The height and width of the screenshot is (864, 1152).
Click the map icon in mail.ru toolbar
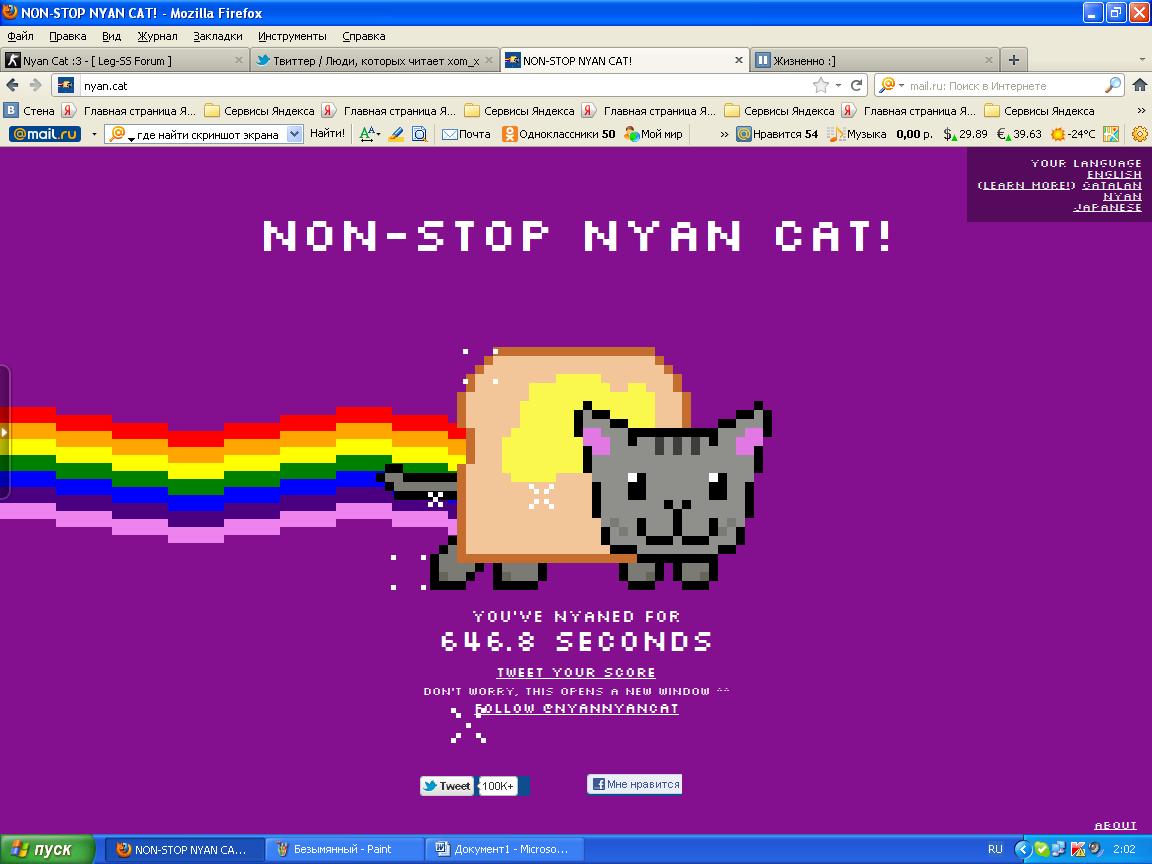[x=1111, y=134]
